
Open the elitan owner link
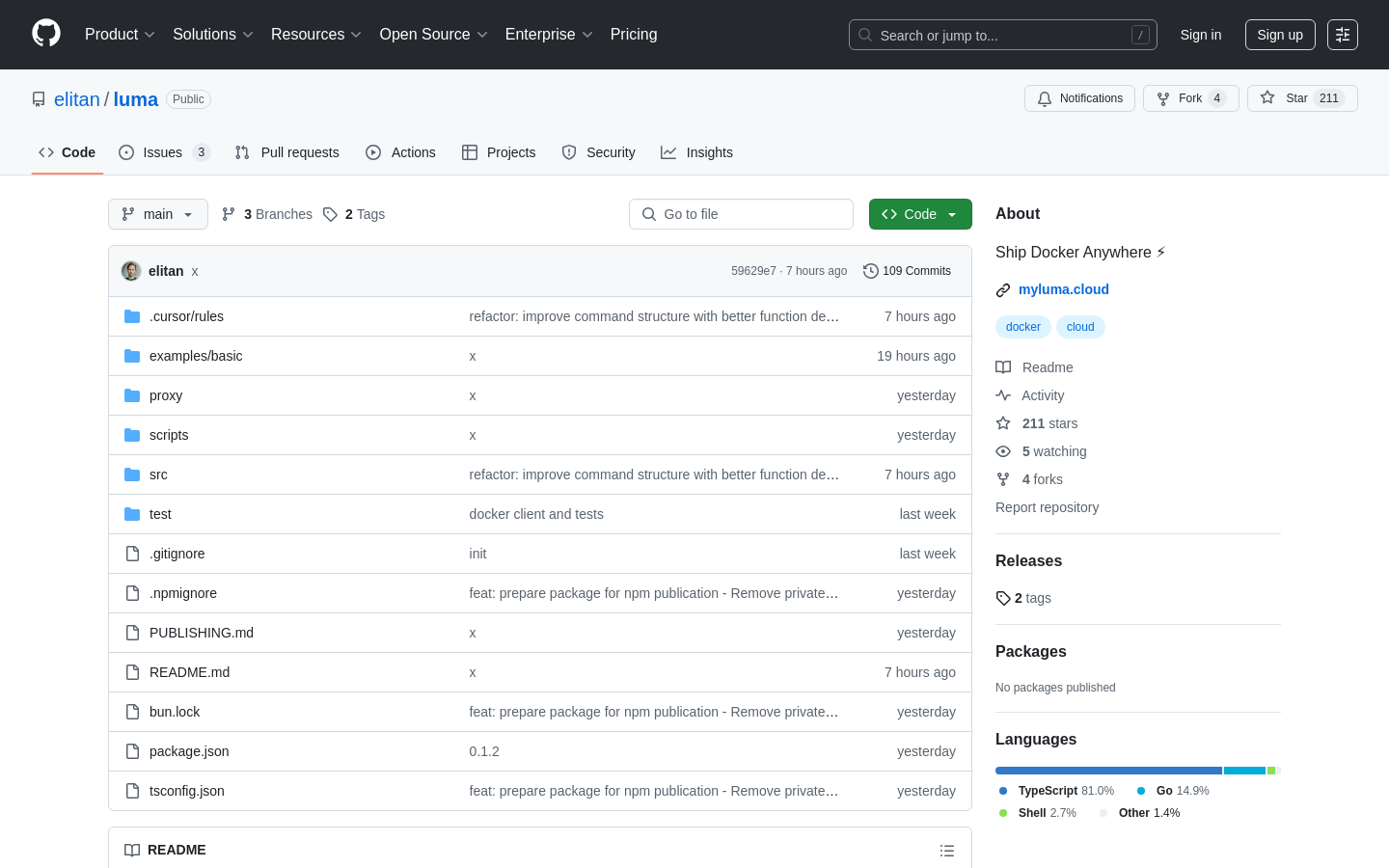(x=77, y=99)
